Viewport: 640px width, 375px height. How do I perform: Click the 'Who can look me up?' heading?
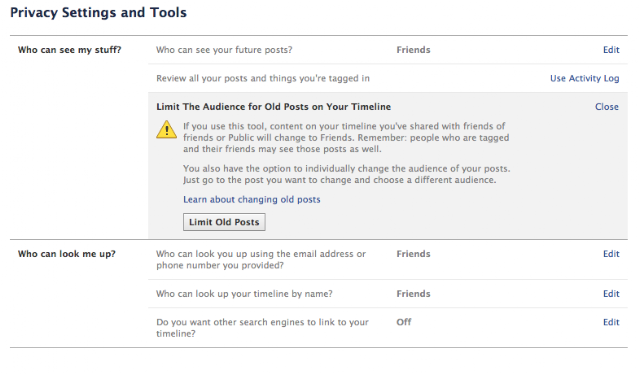click(67, 254)
